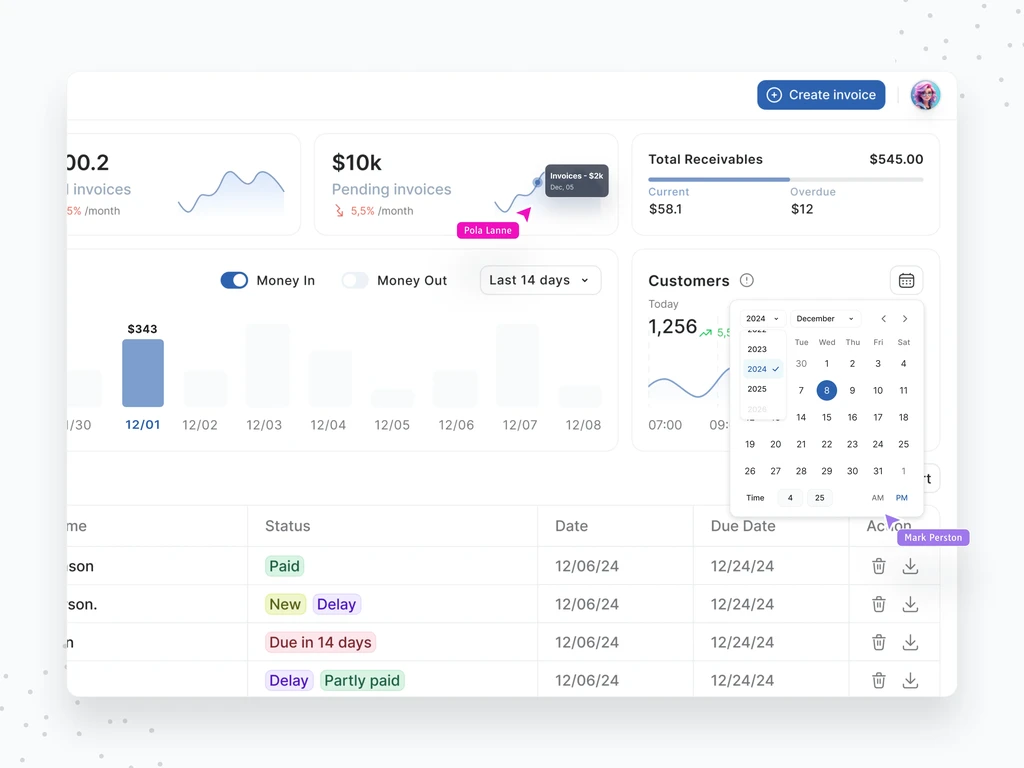Click the minutes field showing 25
The height and width of the screenshot is (768, 1024).
click(x=820, y=498)
